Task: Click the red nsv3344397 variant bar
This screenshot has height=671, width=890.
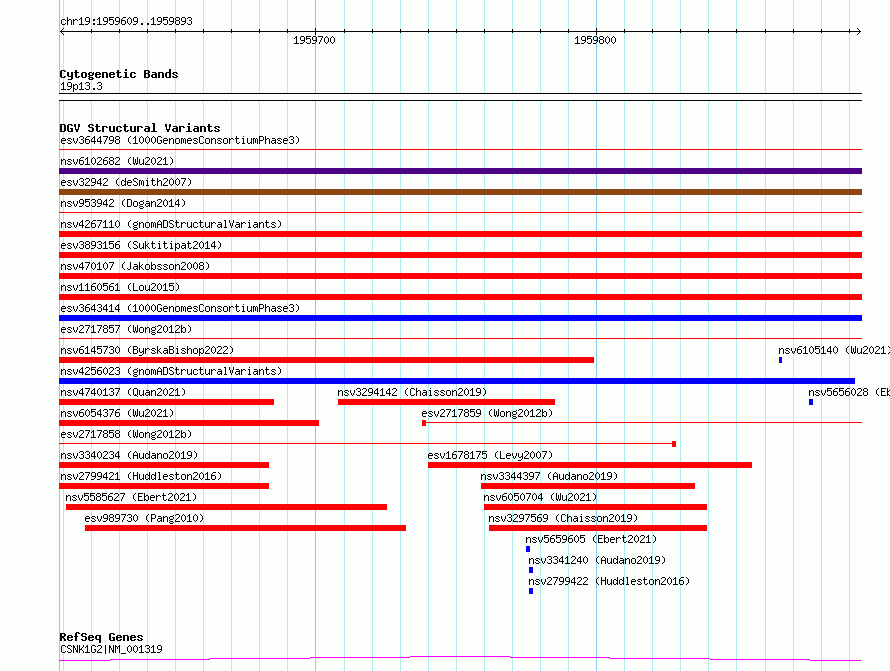Action: [x=587, y=486]
